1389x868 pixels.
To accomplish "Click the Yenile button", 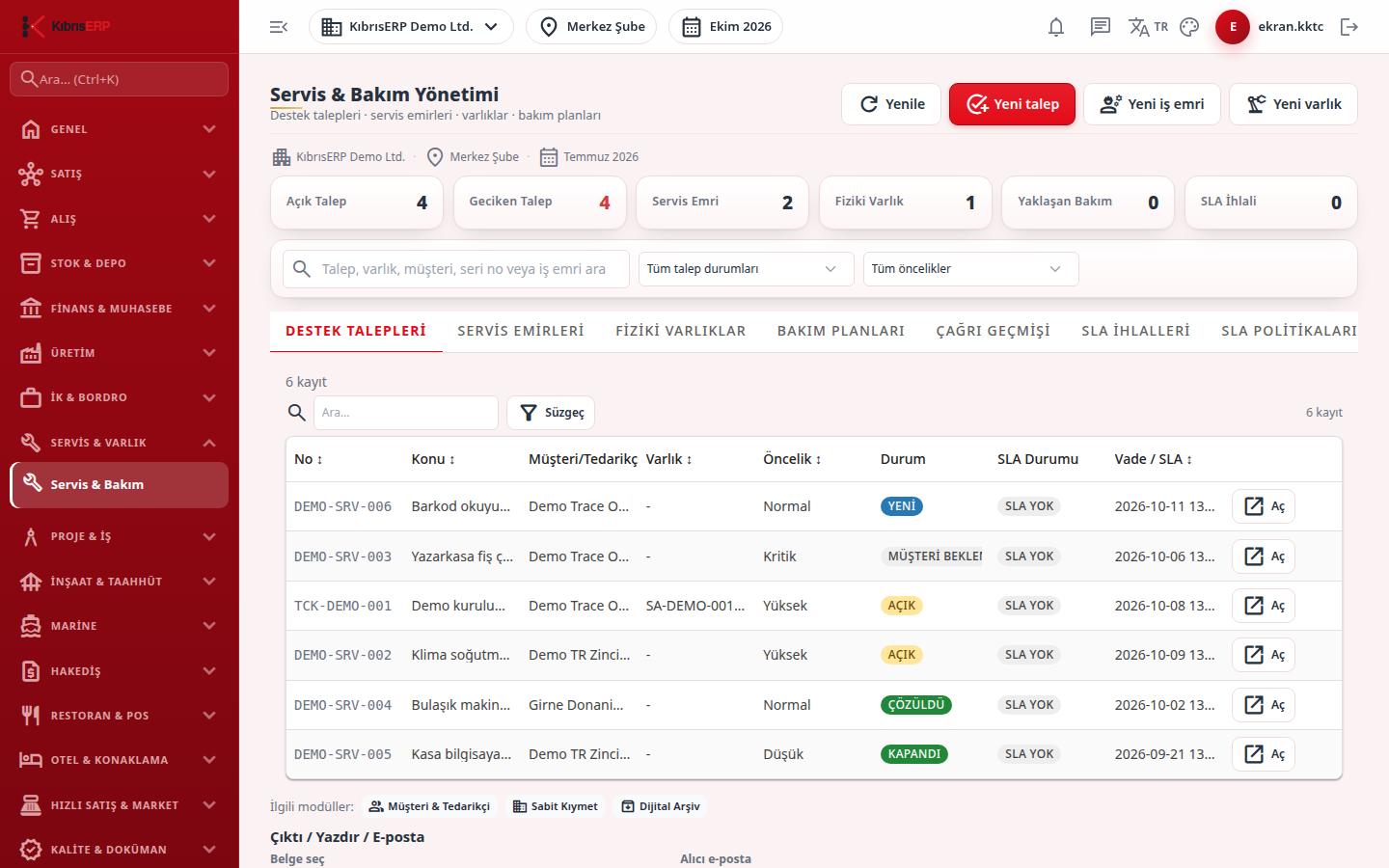I will (x=892, y=104).
